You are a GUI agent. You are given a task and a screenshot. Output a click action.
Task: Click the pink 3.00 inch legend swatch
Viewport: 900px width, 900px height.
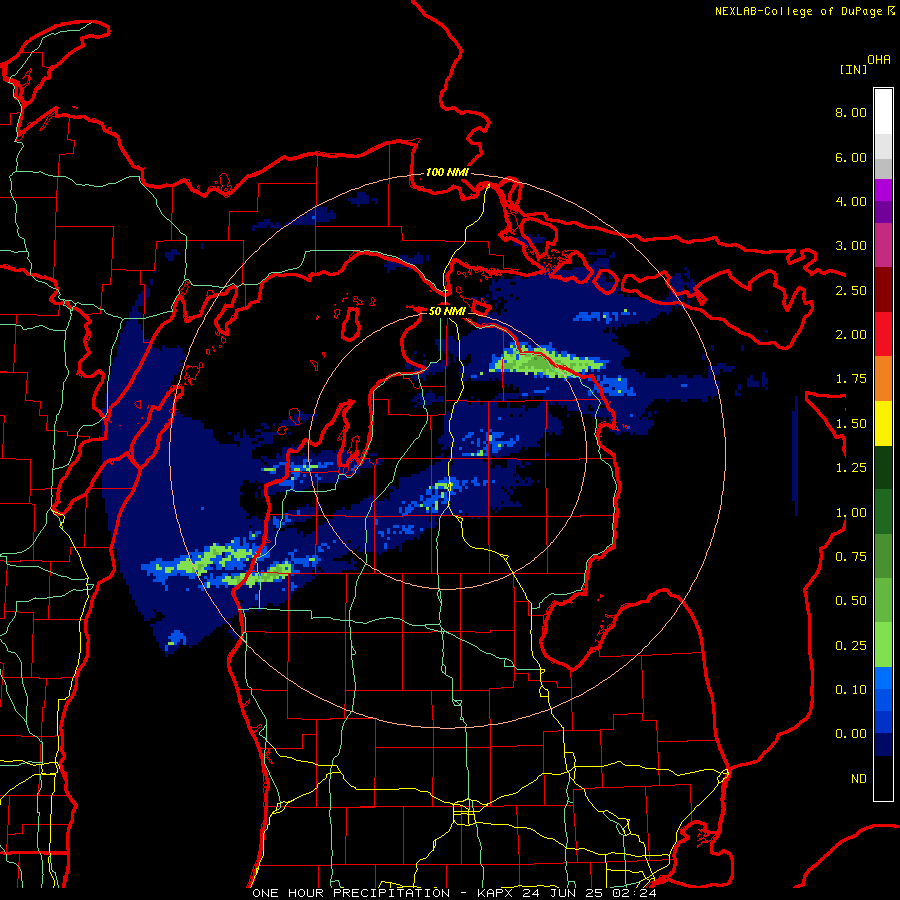click(883, 245)
